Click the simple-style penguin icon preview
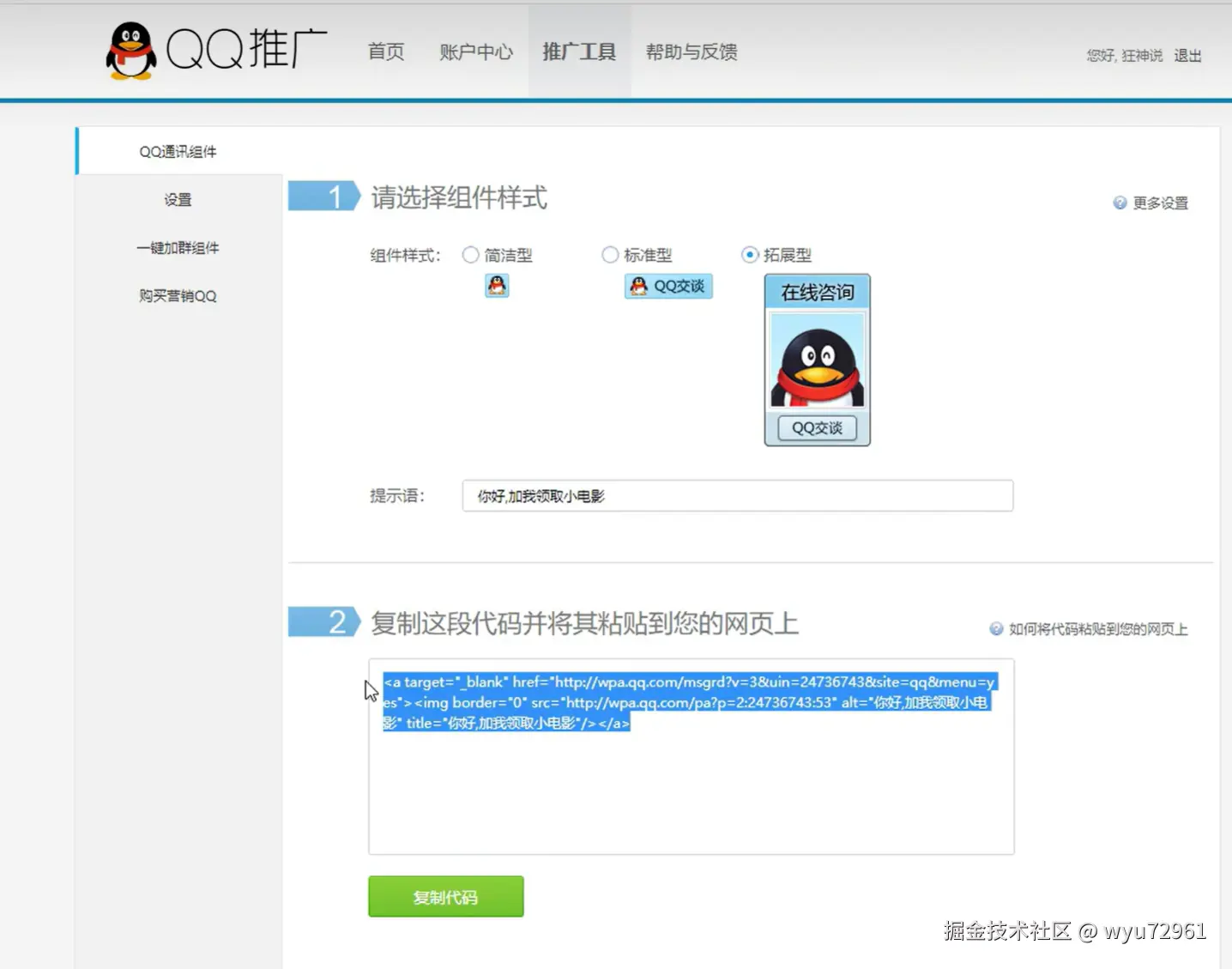Screen dimensions: 1232x969 click(497, 286)
